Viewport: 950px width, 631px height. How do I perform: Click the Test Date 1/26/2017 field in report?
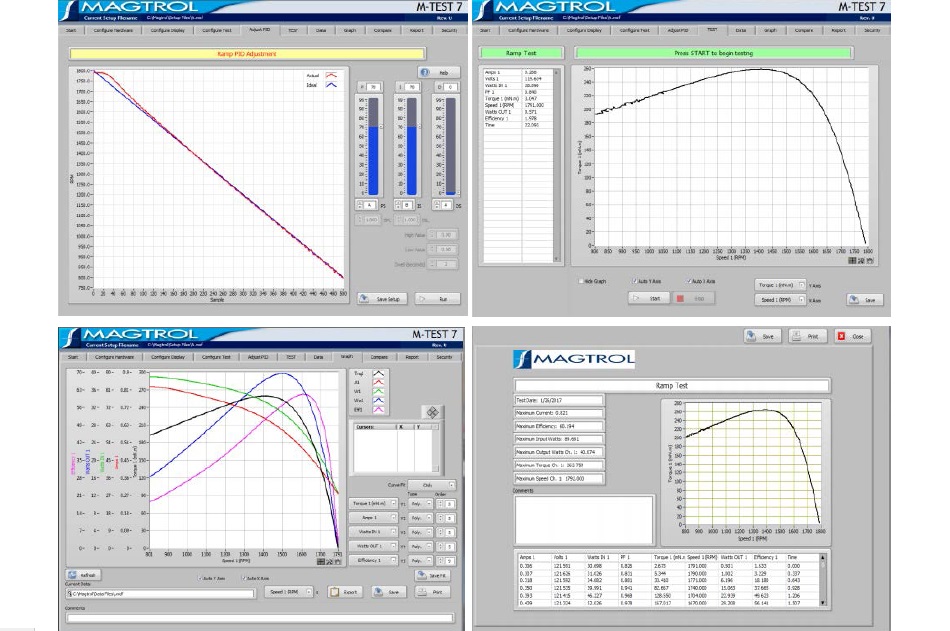coord(559,400)
